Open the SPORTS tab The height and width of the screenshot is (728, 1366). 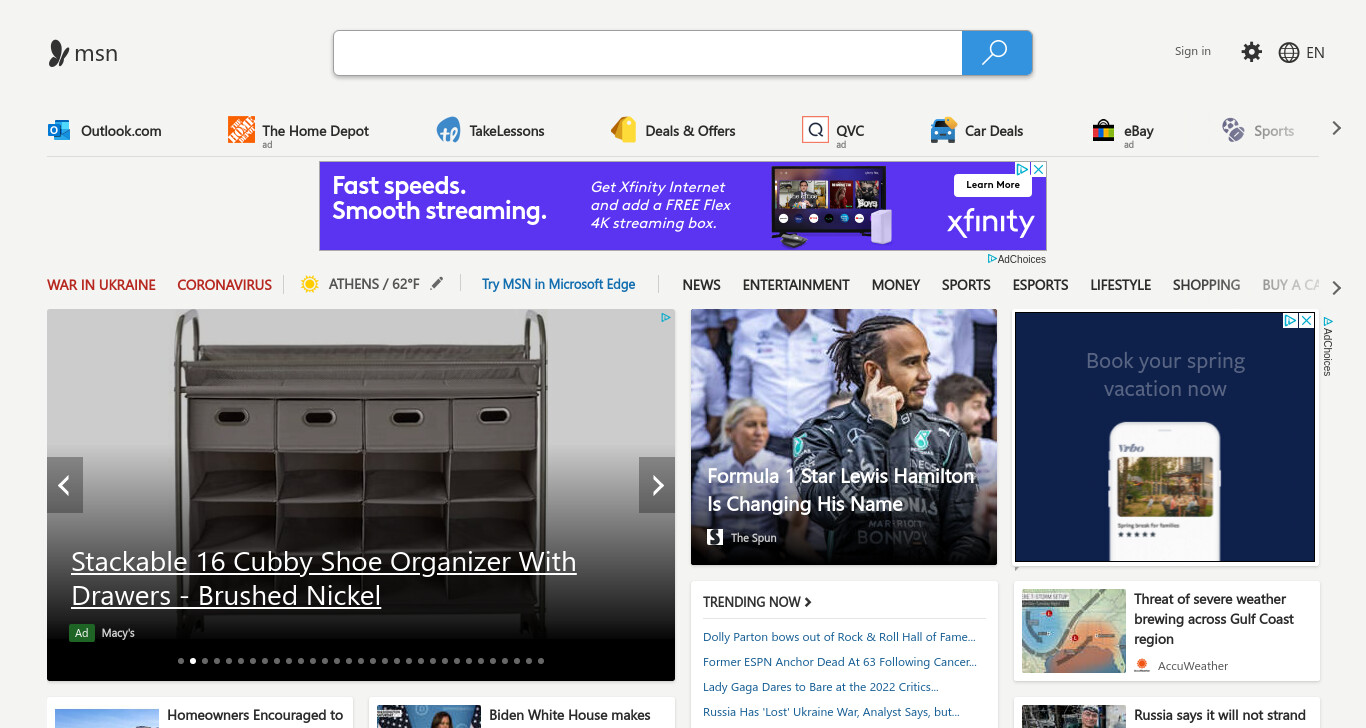(x=966, y=285)
